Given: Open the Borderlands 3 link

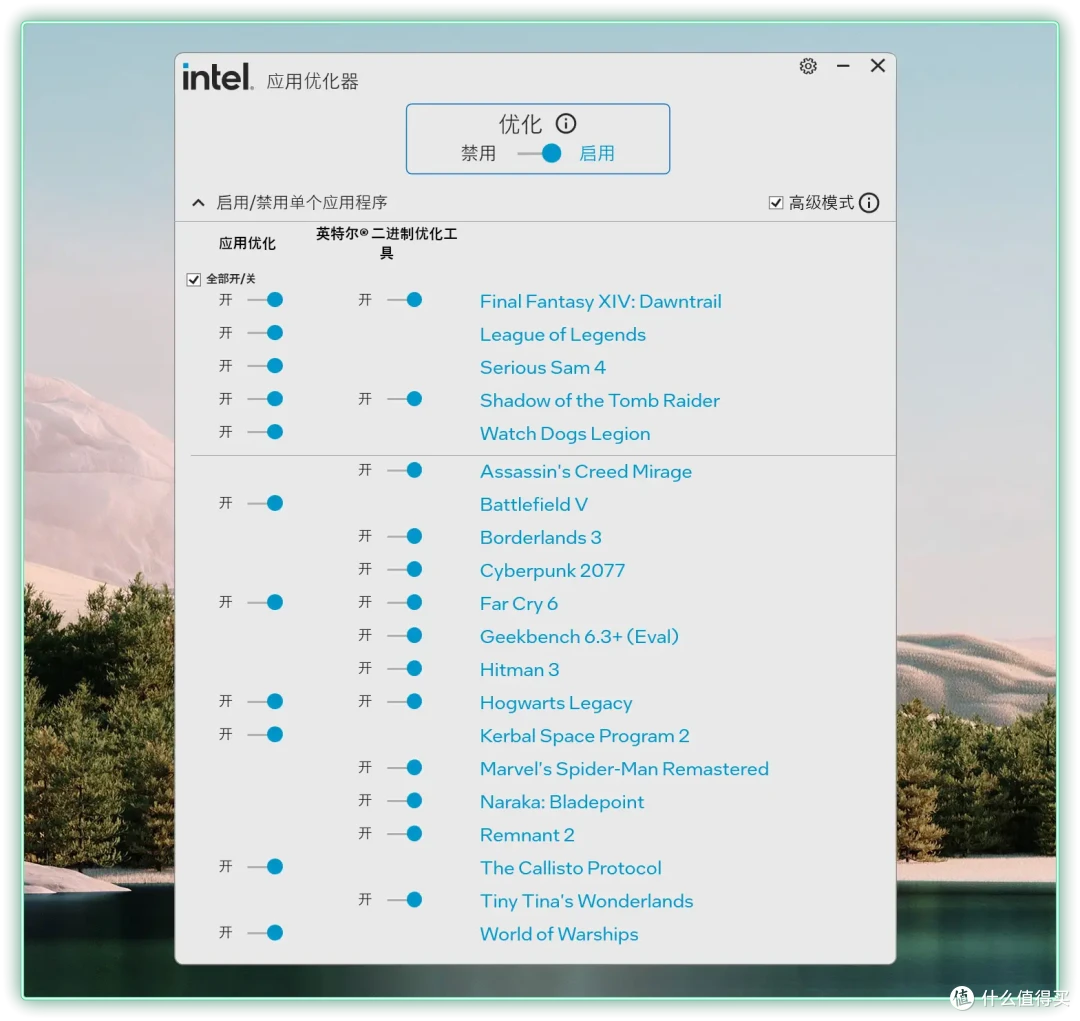Looking at the screenshot, I should (x=541, y=538).
